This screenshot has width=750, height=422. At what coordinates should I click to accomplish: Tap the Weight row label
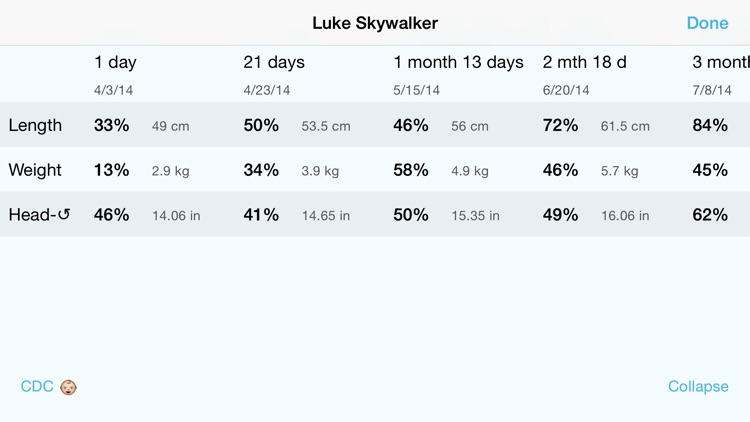click(35, 170)
